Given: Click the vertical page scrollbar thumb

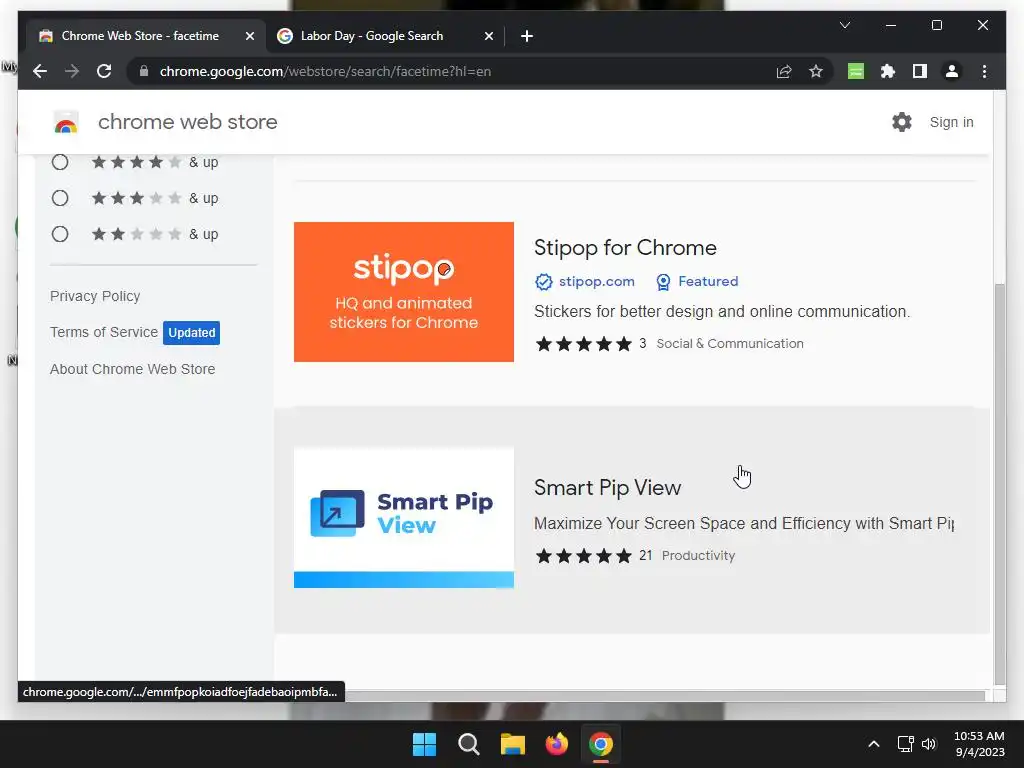Looking at the screenshot, I should 999,483.
